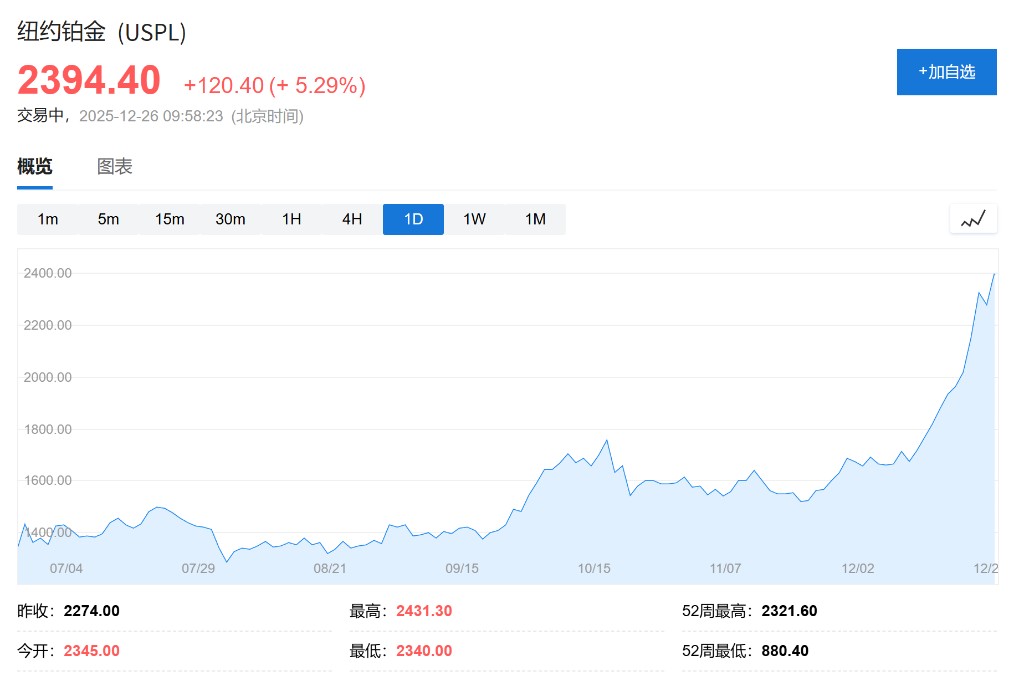Click the chart type line icon
1024x688 pixels.
click(x=973, y=219)
